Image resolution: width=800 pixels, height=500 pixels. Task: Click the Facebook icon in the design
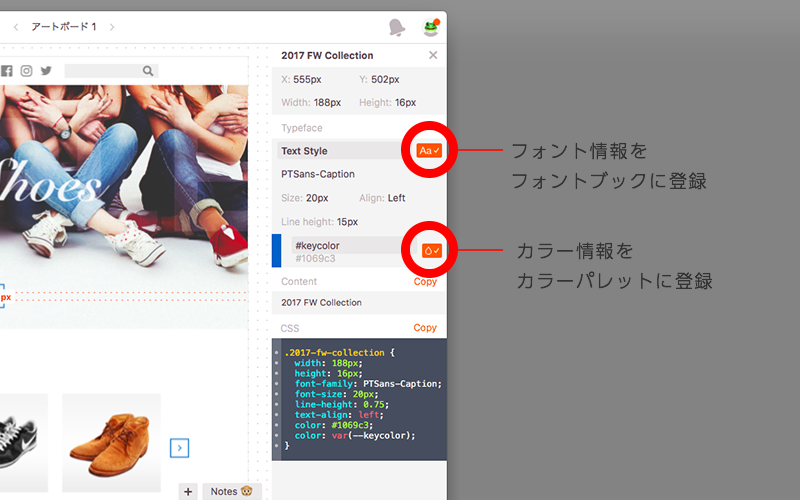click(x=7, y=71)
